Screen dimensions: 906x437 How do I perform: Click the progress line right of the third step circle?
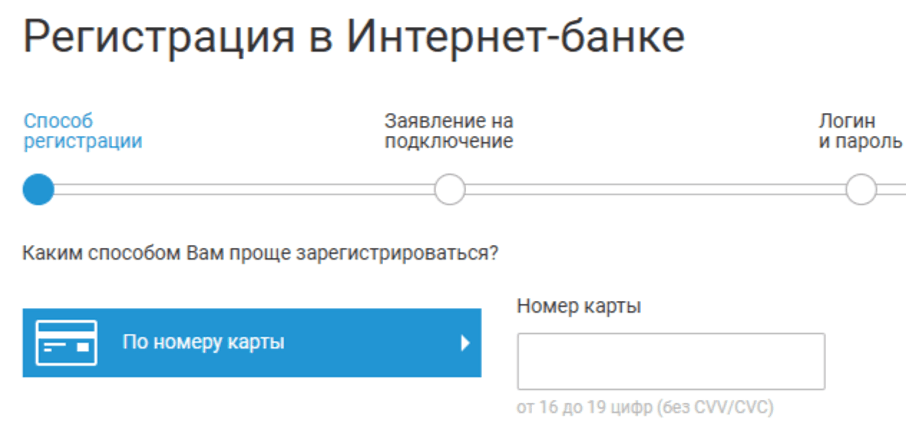[891, 189]
